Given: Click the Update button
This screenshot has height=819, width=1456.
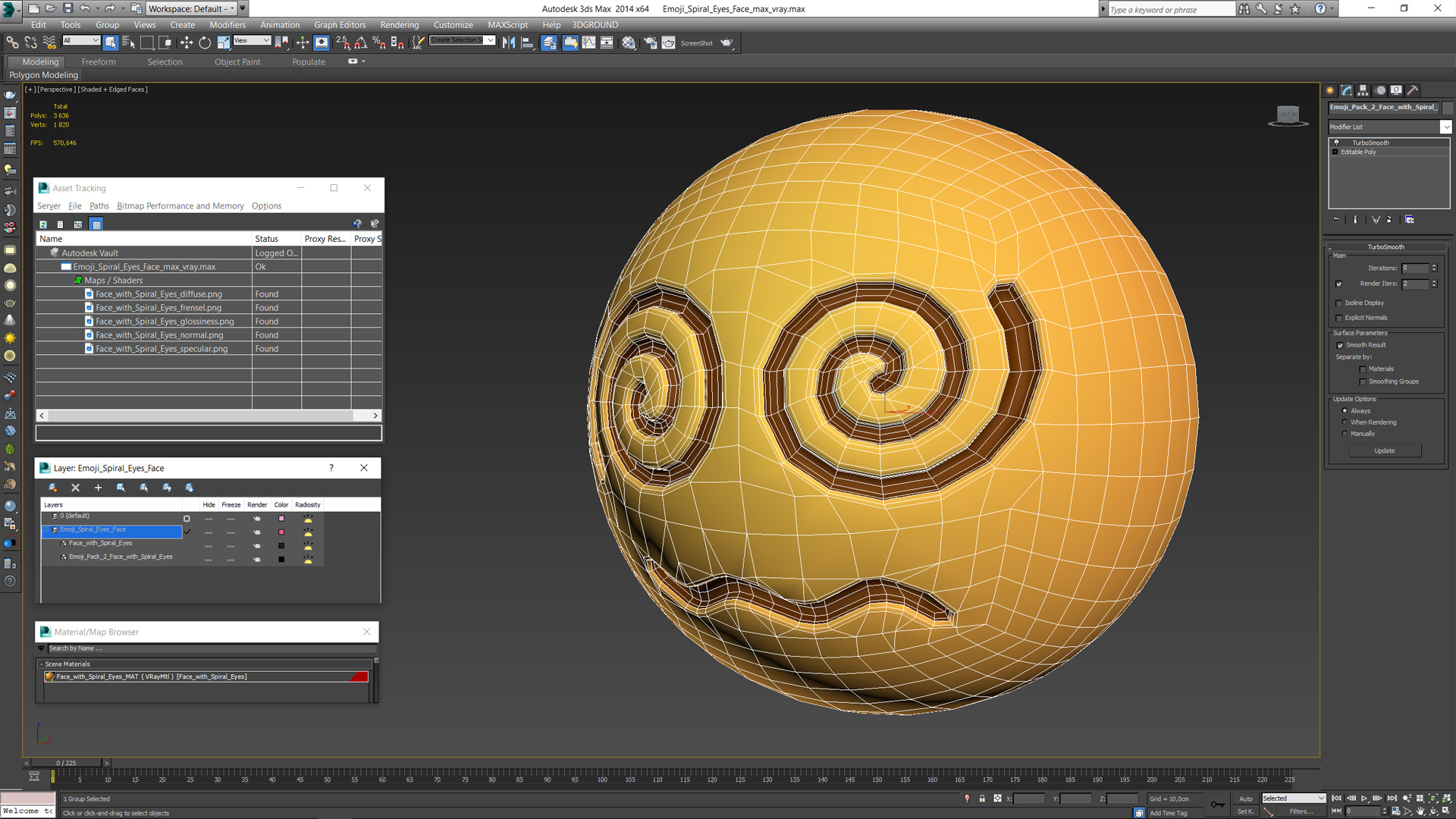Looking at the screenshot, I should pyautogui.click(x=1385, y=451).
